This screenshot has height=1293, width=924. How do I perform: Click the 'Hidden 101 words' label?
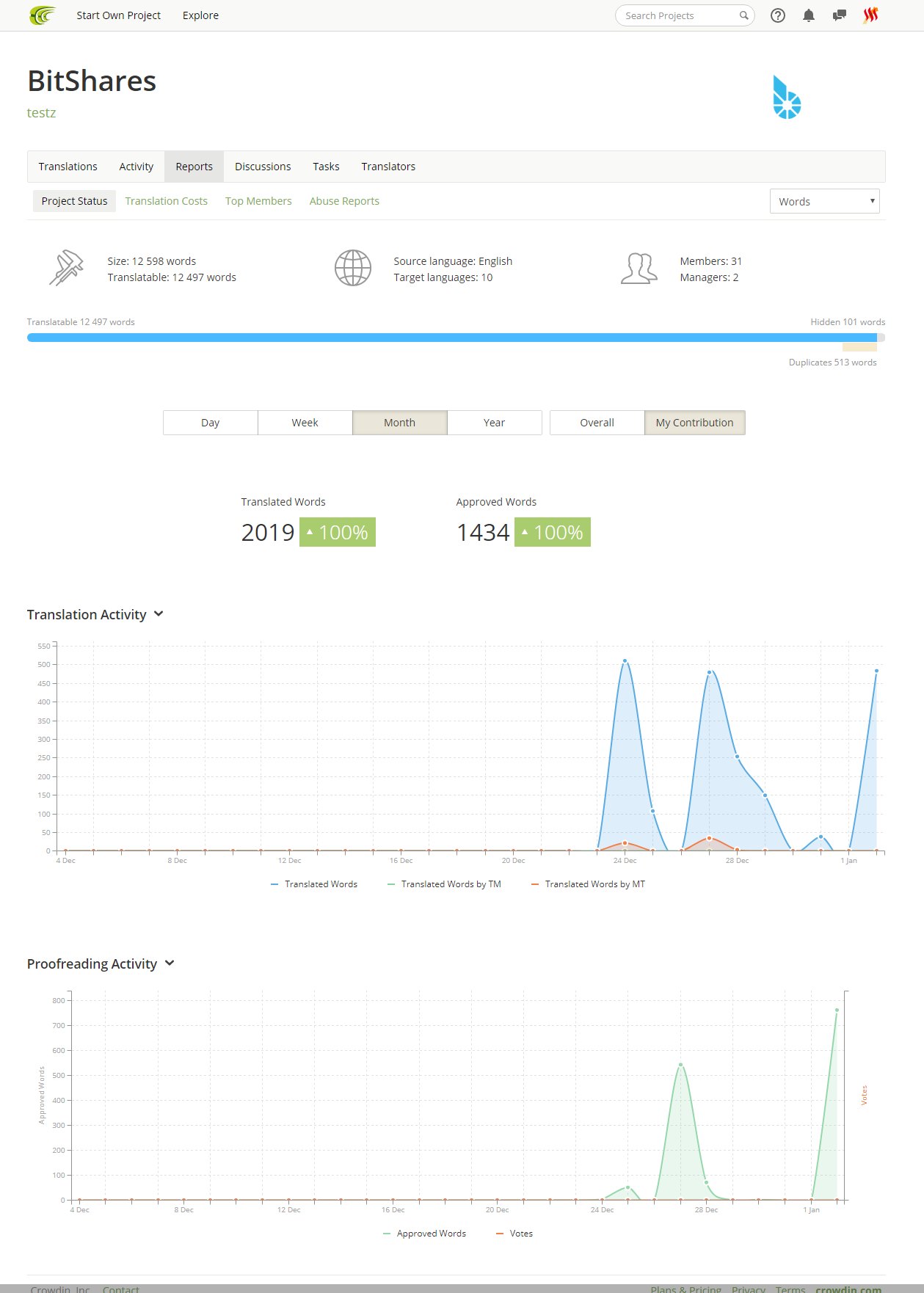848,322
